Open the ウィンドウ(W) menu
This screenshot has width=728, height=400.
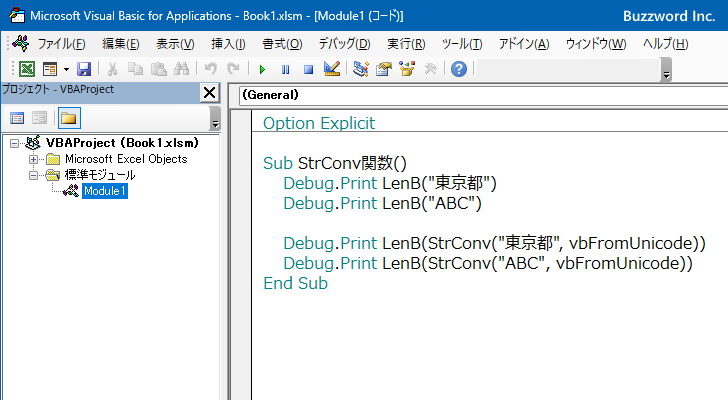click(x=596, y=44)
